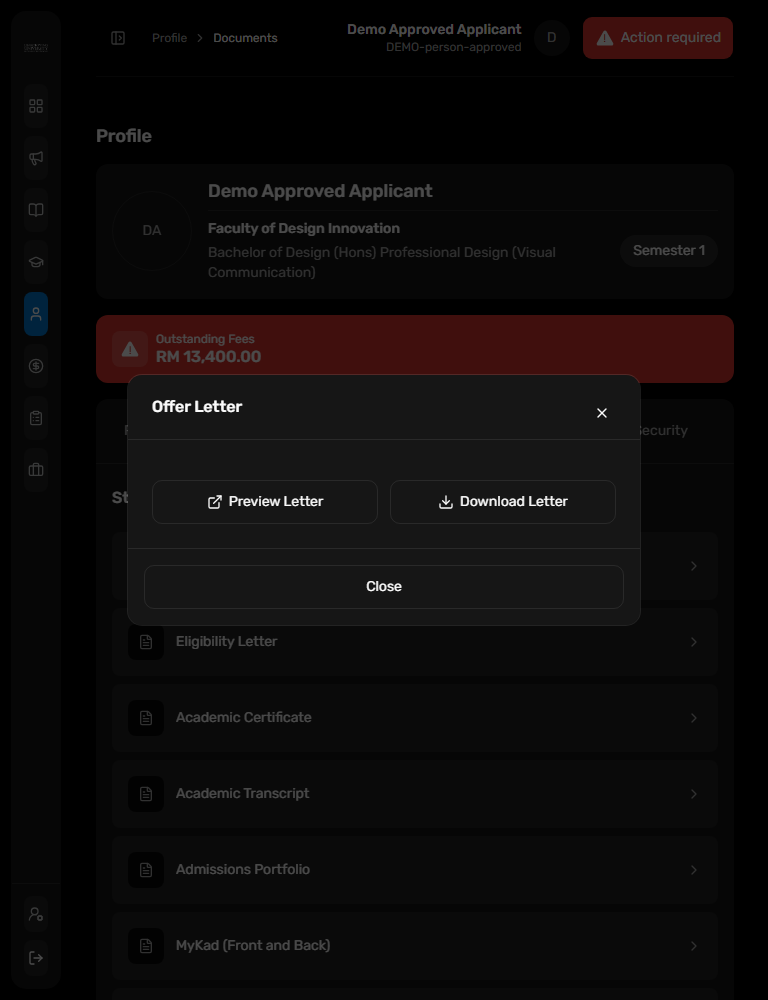Viewport: 768px width, 1000px height.
Task: Open the clipboard icon in sidebar
Action: click(x=36, y=418)
